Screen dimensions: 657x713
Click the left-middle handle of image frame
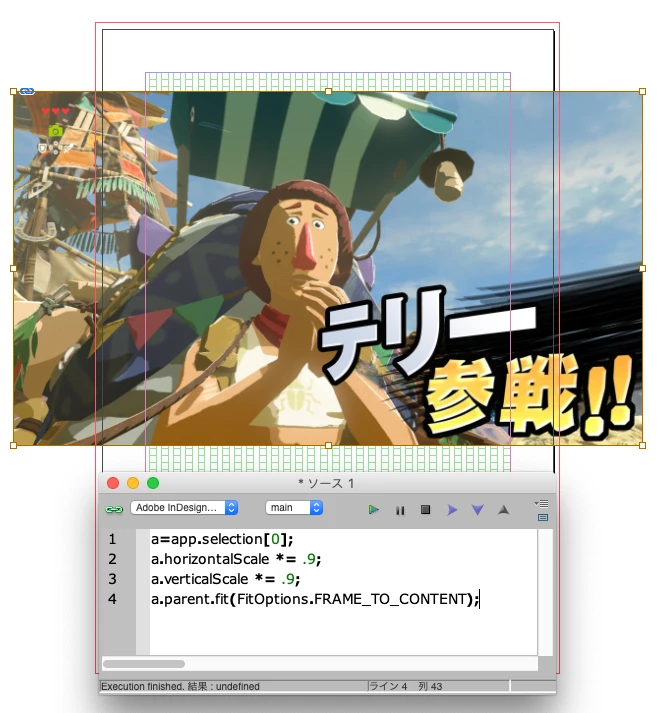tap(13, 269)
